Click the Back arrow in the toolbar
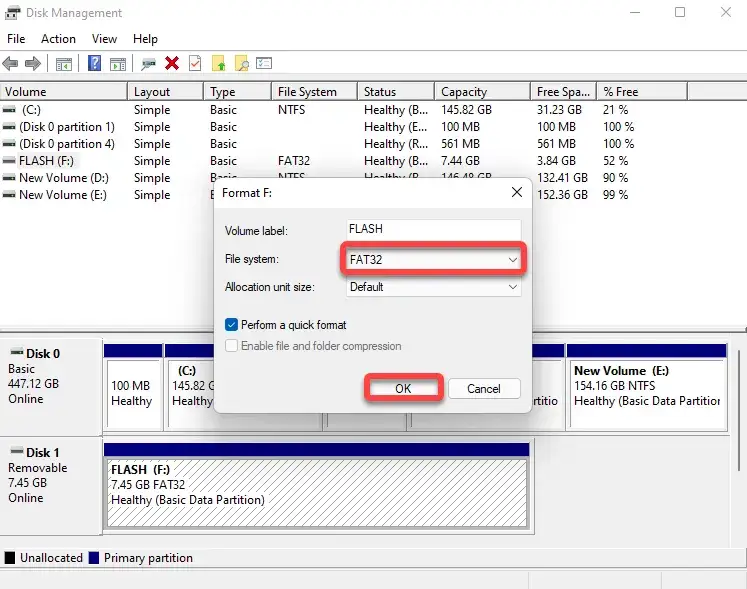Viewport: 747px width, 589px height. click(11, 63)
